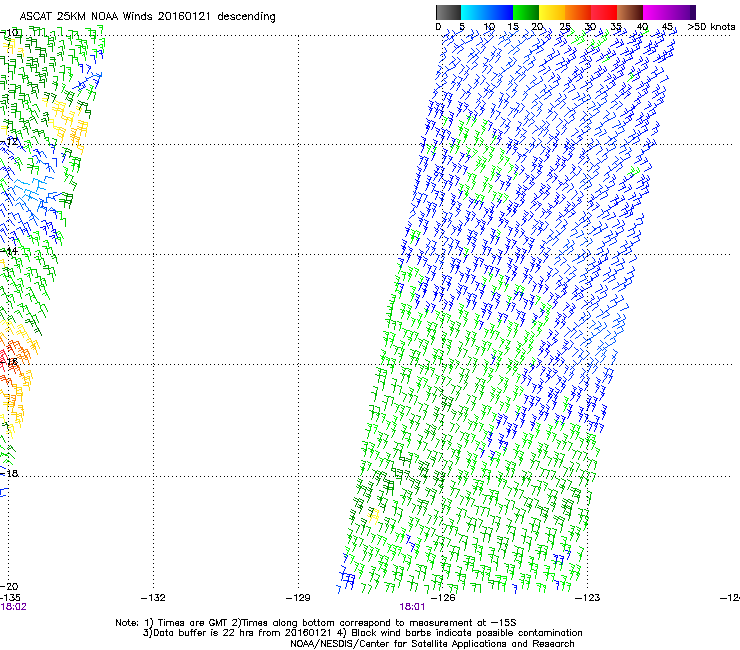Click the '>50 knots' legend label
The height and width of the screenshot is (650, 740).
[x=711, y=27]
